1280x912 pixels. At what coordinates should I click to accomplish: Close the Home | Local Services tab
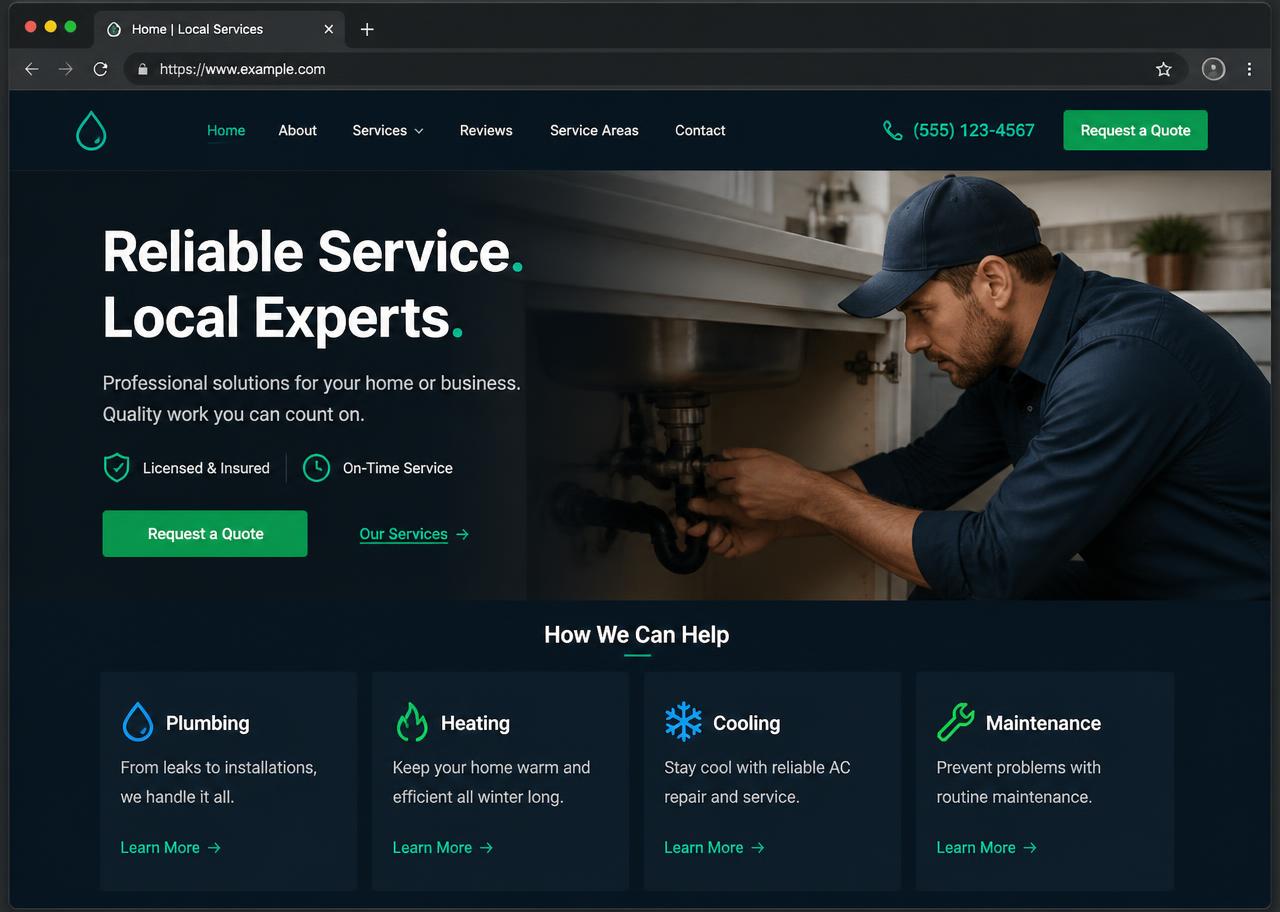pos(329,29)
